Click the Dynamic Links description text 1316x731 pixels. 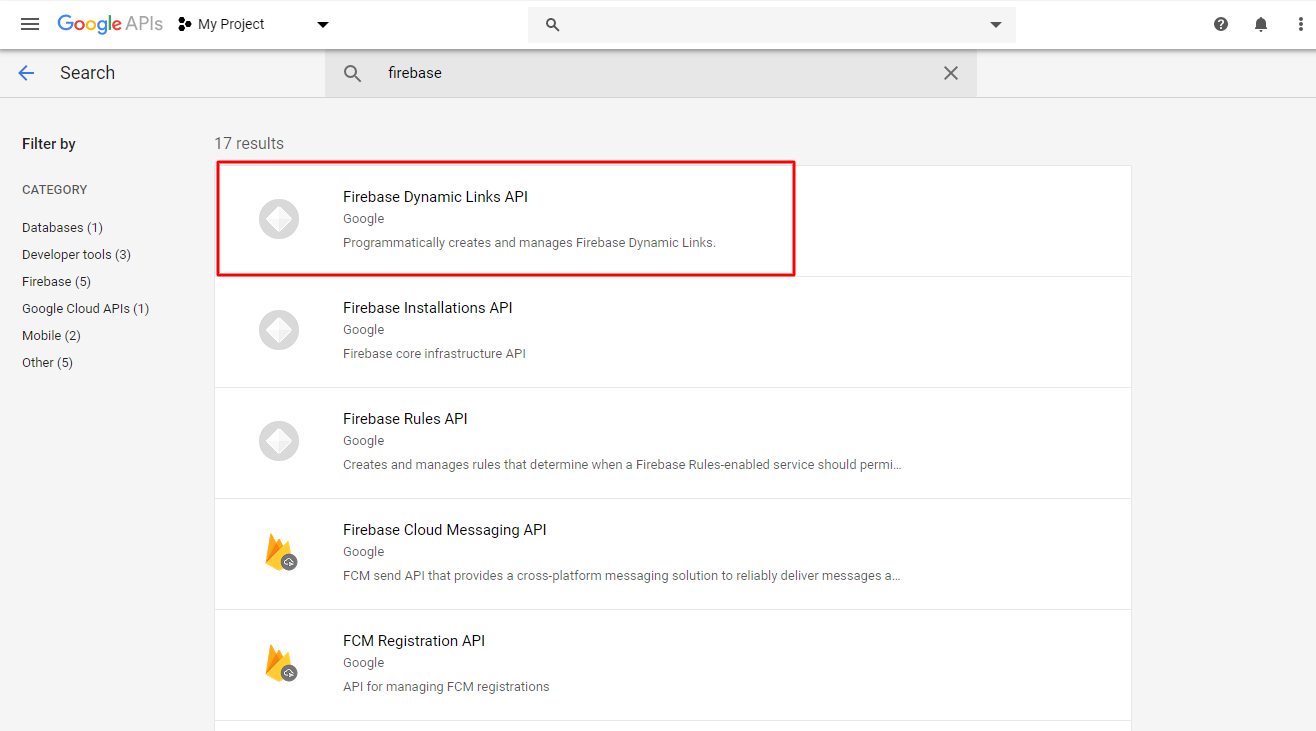[529, 243]
